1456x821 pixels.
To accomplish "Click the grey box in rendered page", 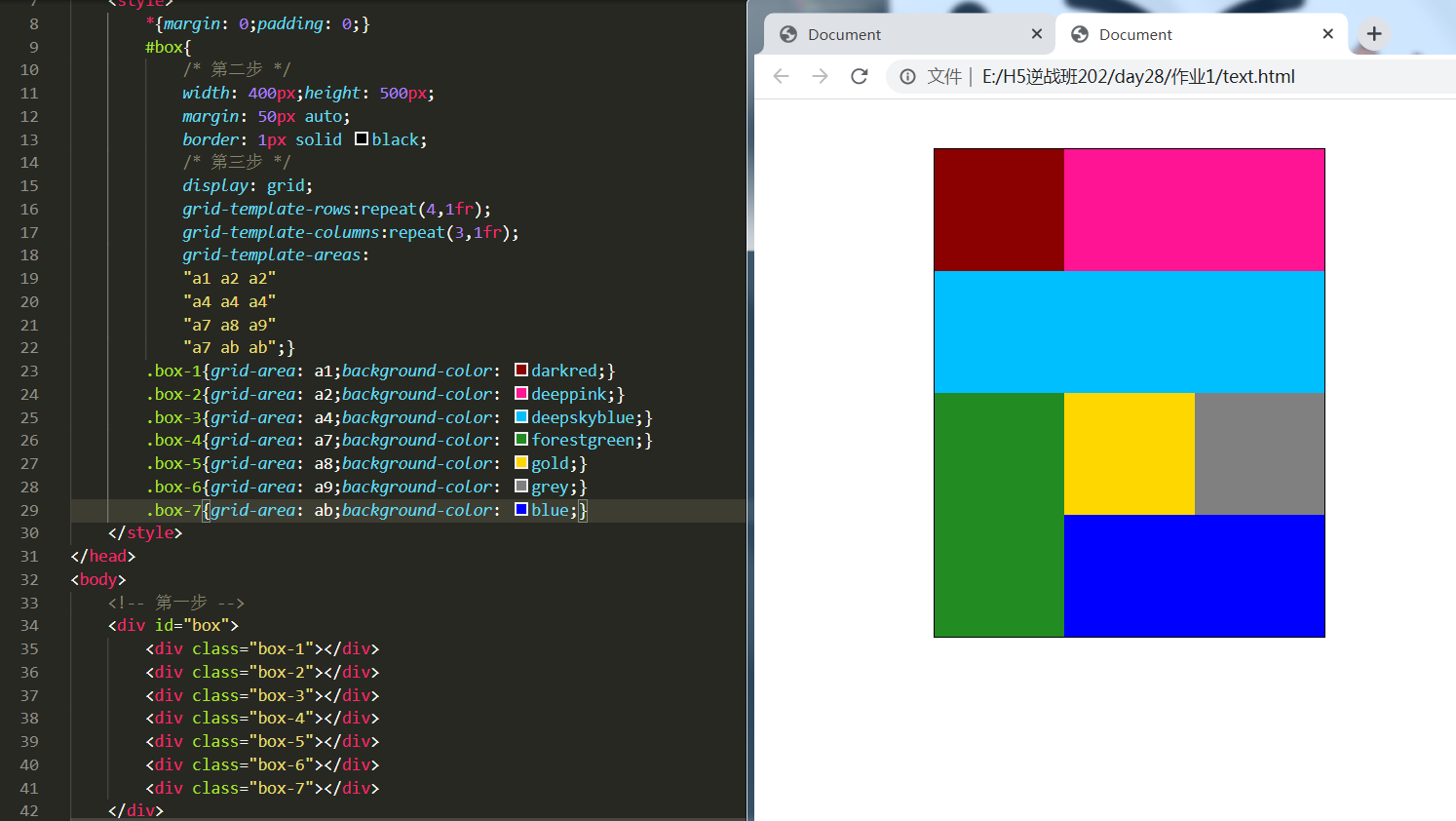I will click(x=1259, y=453).
